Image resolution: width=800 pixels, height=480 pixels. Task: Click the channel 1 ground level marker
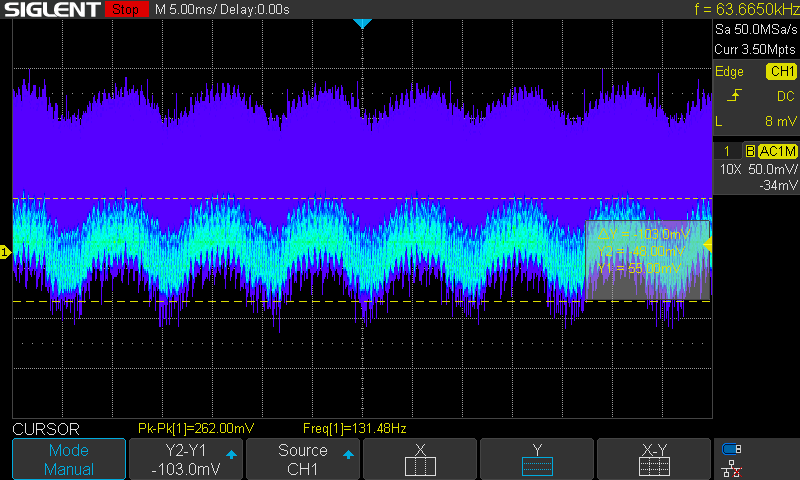point(5,253)
